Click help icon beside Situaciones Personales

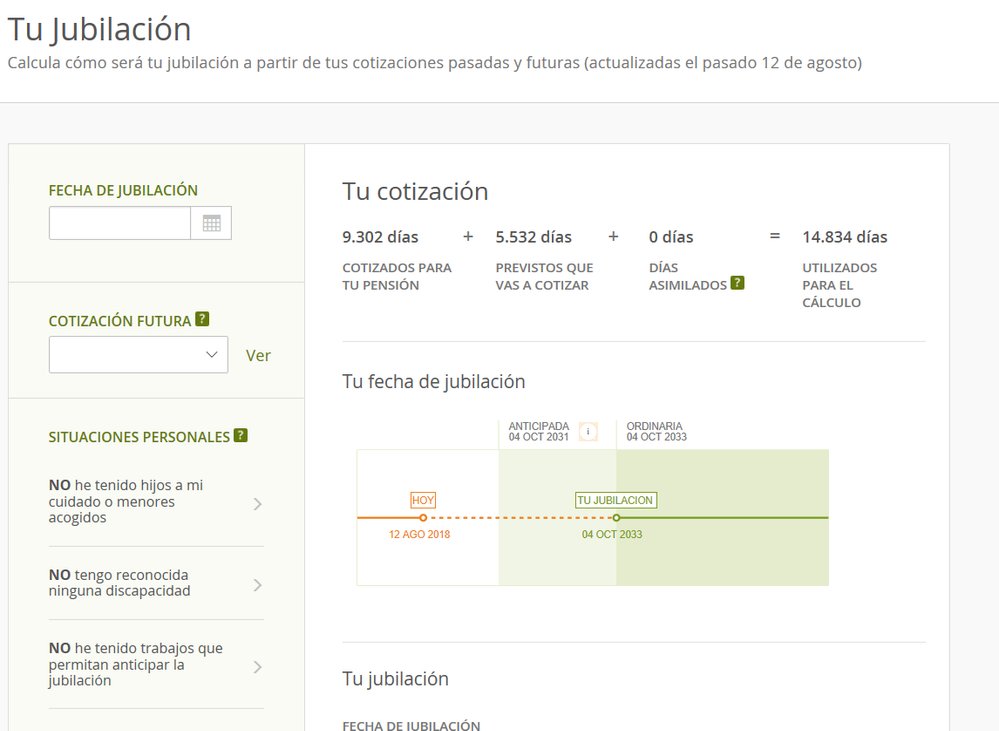coord(240,436)
